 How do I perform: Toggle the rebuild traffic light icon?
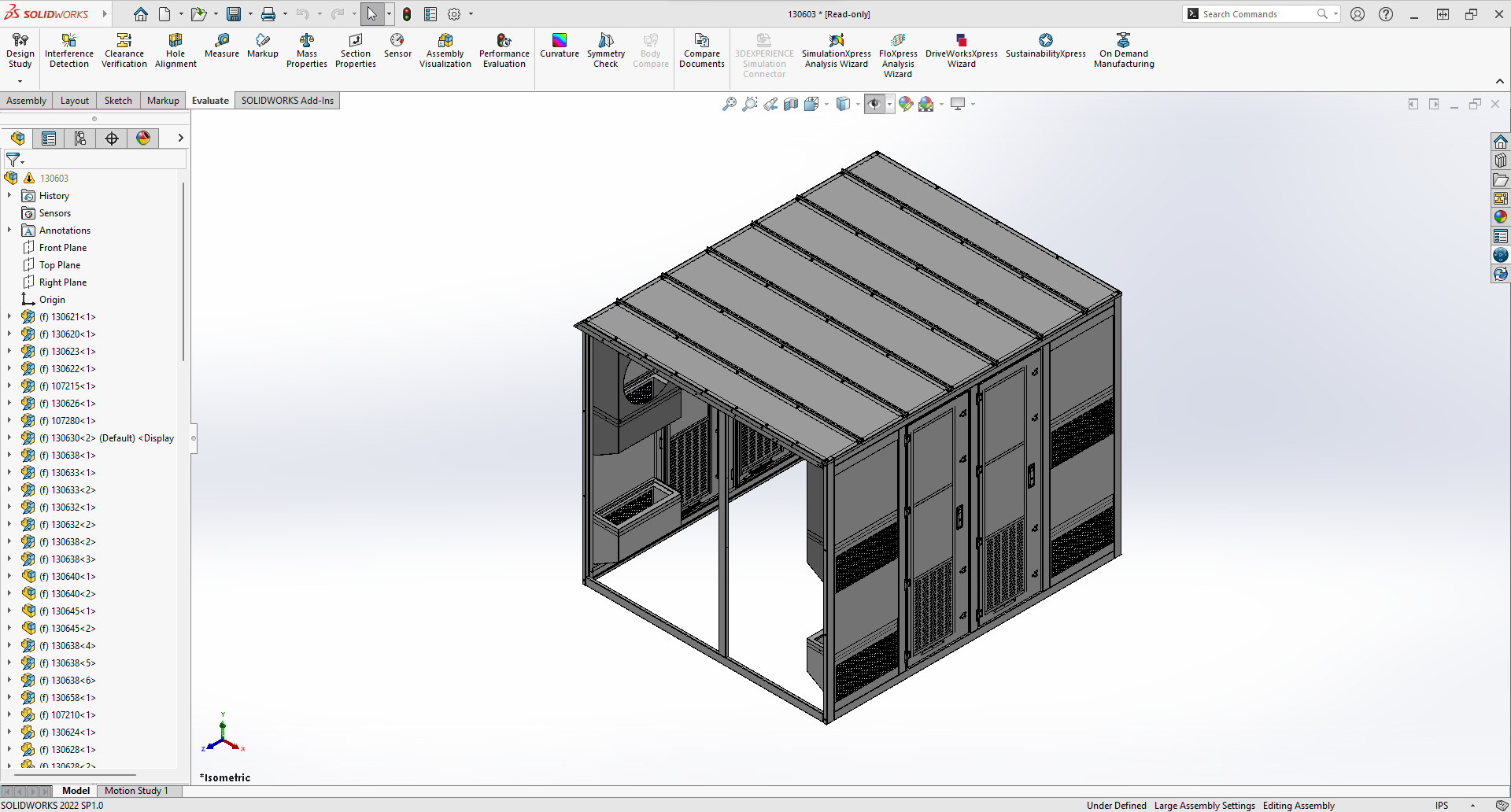pos(407,14)
